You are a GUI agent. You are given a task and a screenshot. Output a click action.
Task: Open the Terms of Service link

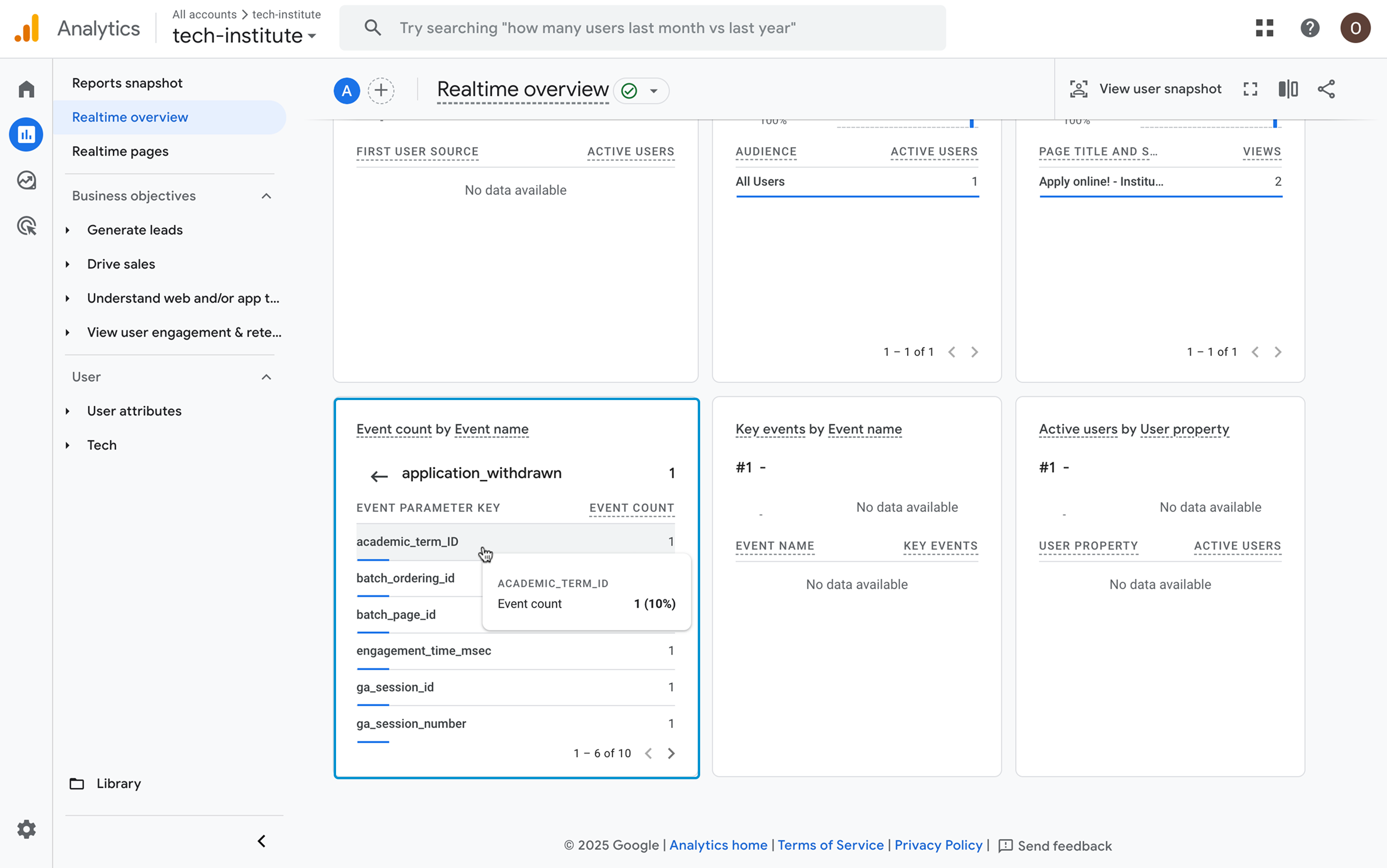(830, 845)
